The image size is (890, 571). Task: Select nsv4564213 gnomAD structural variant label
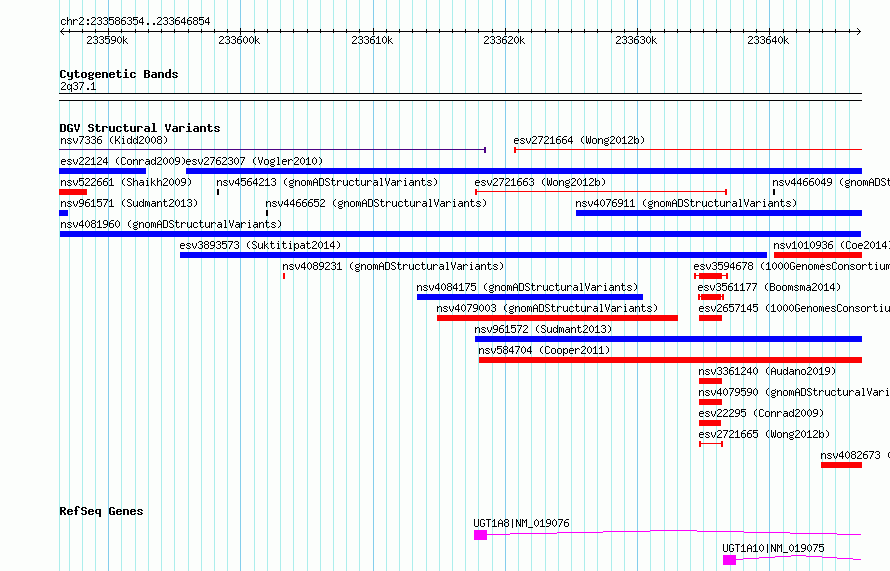click(327, 182)
